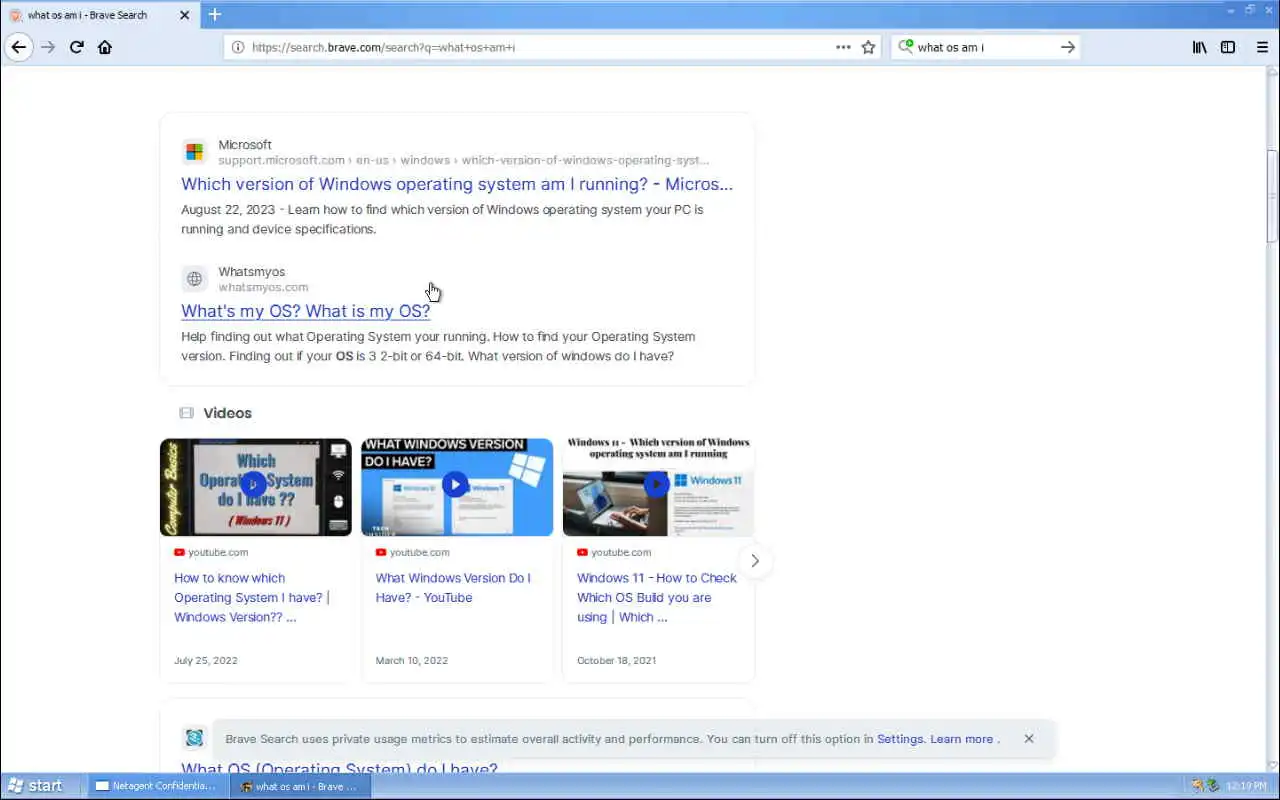Click the 'March 10, 2022' video date

tap(412, 661)
